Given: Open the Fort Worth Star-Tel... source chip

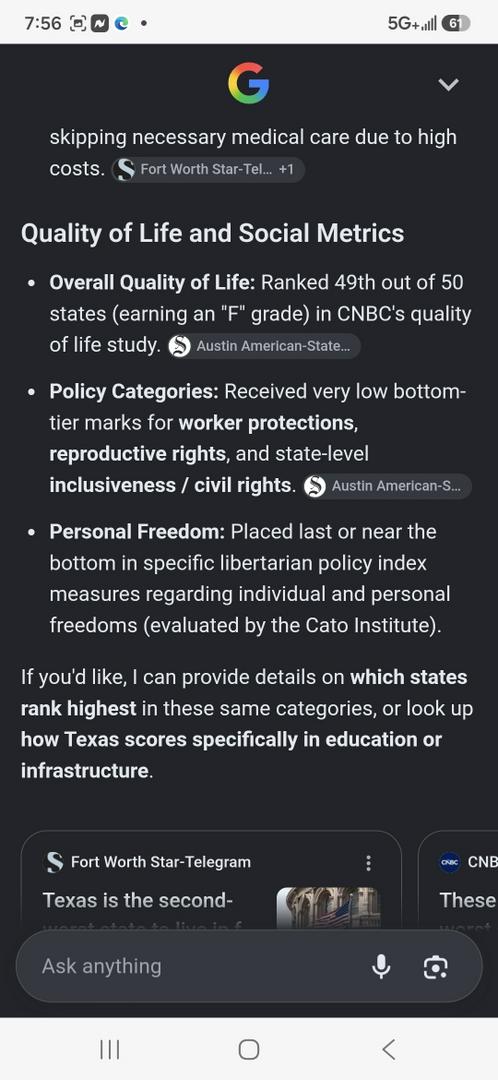Looking at the screenshot, I should [x=208, y=169].
